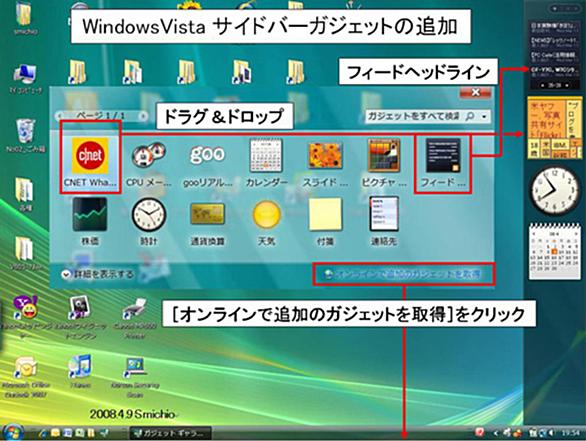
Task: Open the gadget search dropdown arrow
Action: click(x=484, y=117)
